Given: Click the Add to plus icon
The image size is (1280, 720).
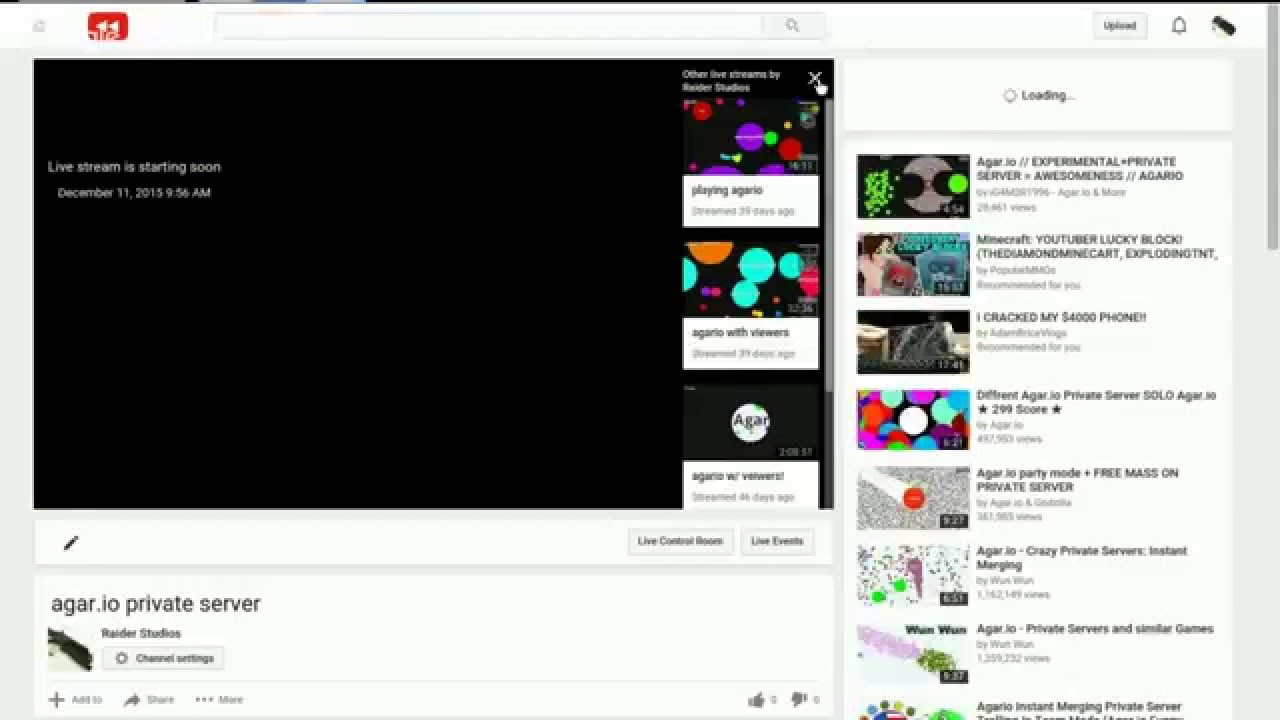Looking at the screenshot, I should tap(57, 700).
